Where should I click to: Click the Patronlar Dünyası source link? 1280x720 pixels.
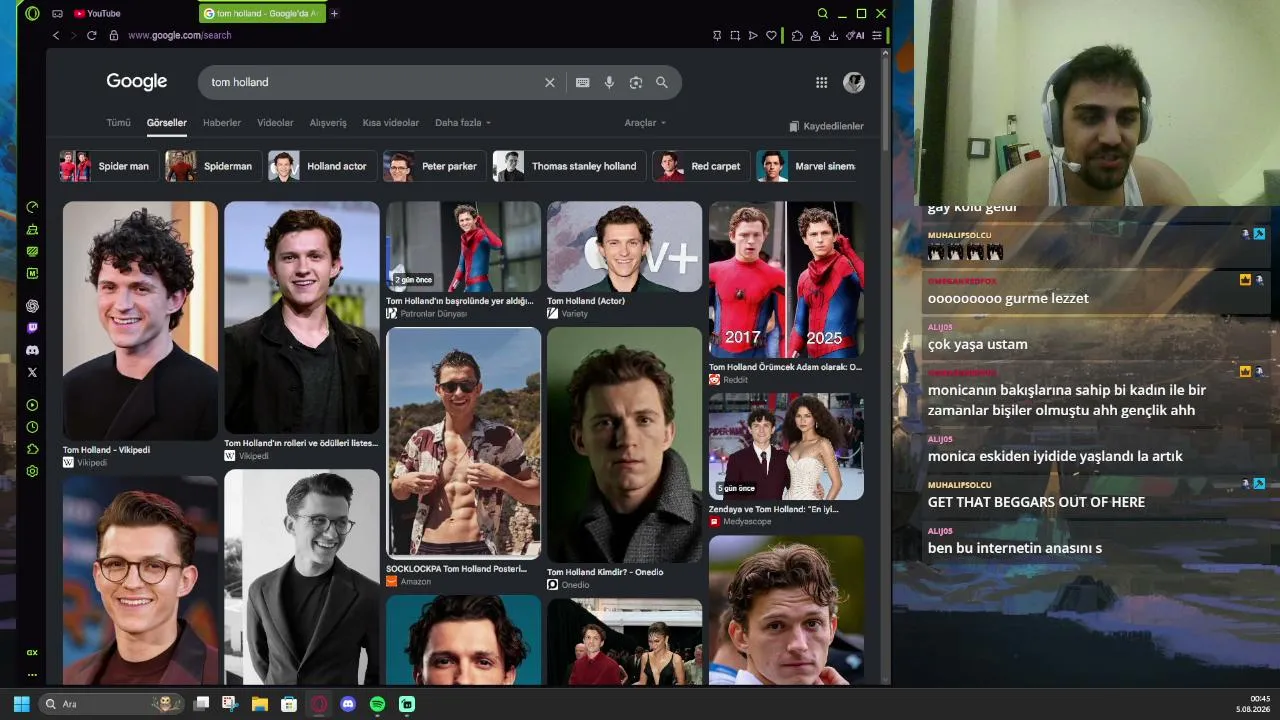[427, 314]
